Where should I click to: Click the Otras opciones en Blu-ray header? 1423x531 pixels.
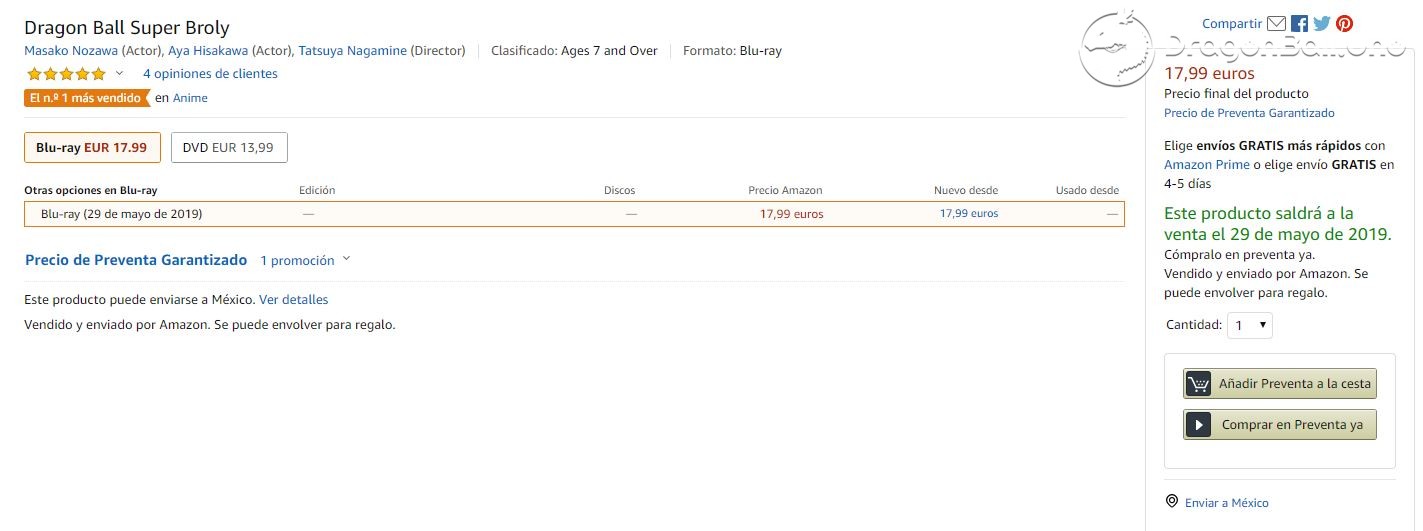pos(91,190)
